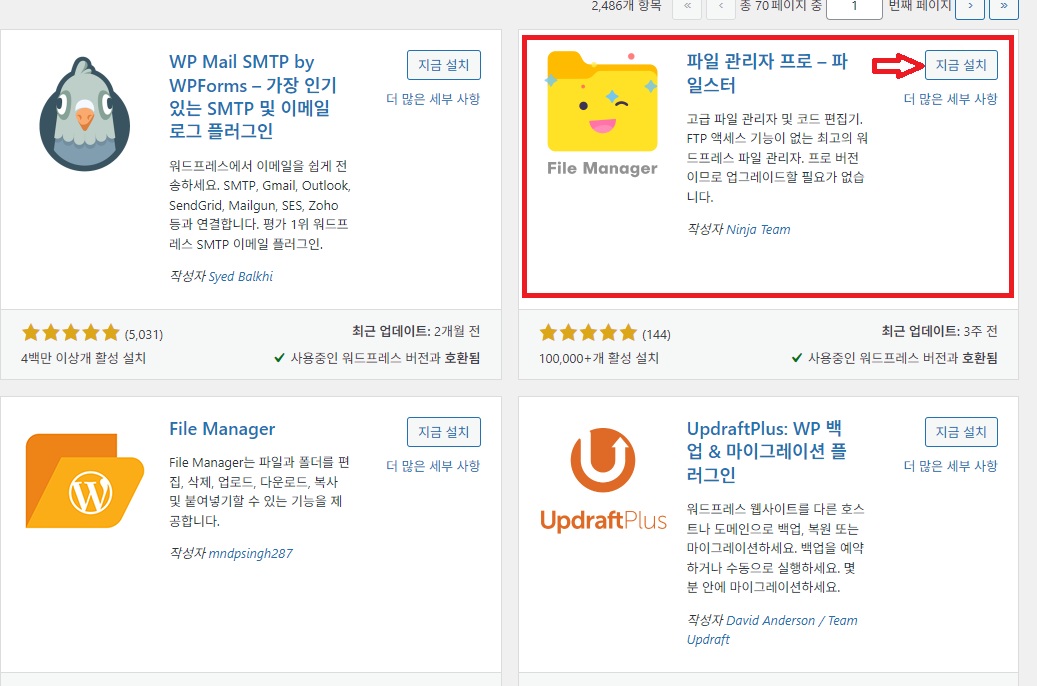Go to the next page with › icon
1037x686 pixels.
click(971, 9)
